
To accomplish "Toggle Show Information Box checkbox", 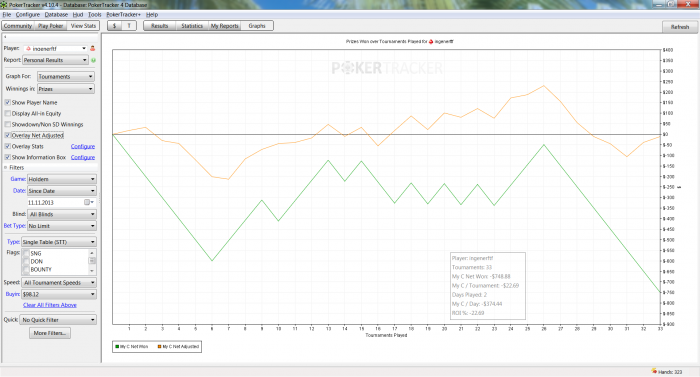I will [x=8, y=157].
